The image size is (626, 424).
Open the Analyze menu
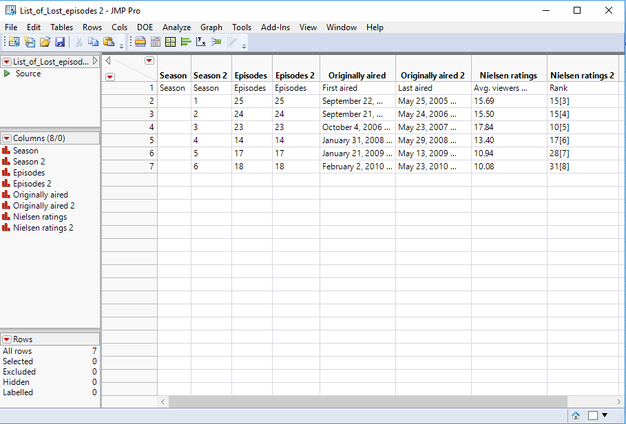click(x=176, y=27)
